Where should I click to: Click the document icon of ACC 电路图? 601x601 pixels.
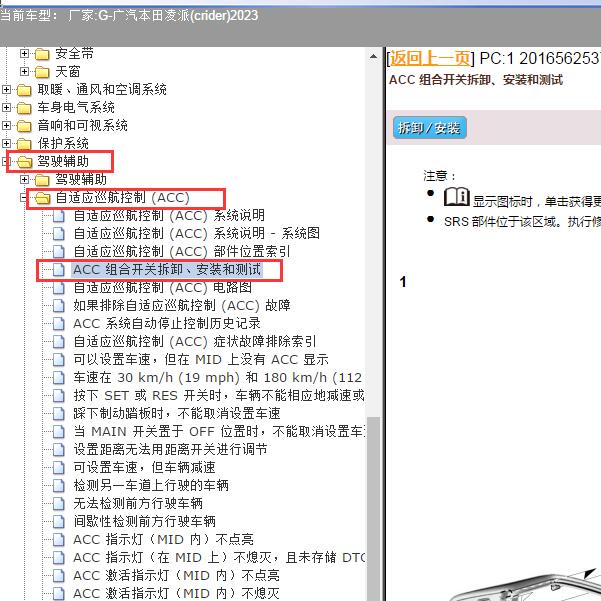click(59, 288)
